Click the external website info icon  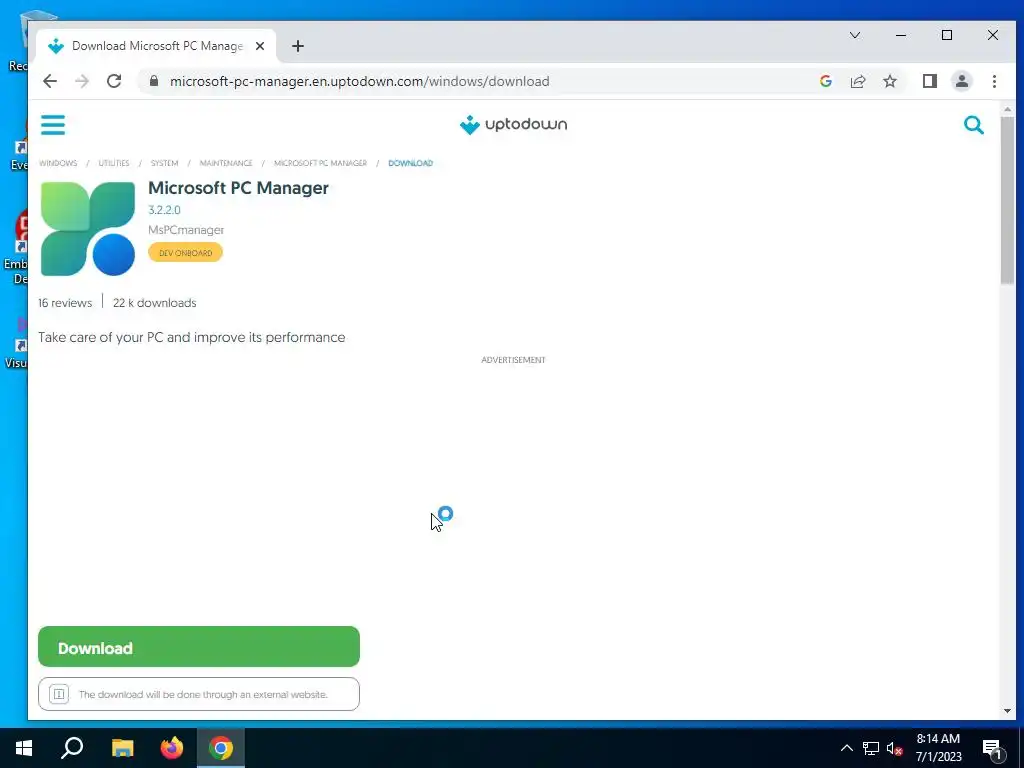pos(59,694)
